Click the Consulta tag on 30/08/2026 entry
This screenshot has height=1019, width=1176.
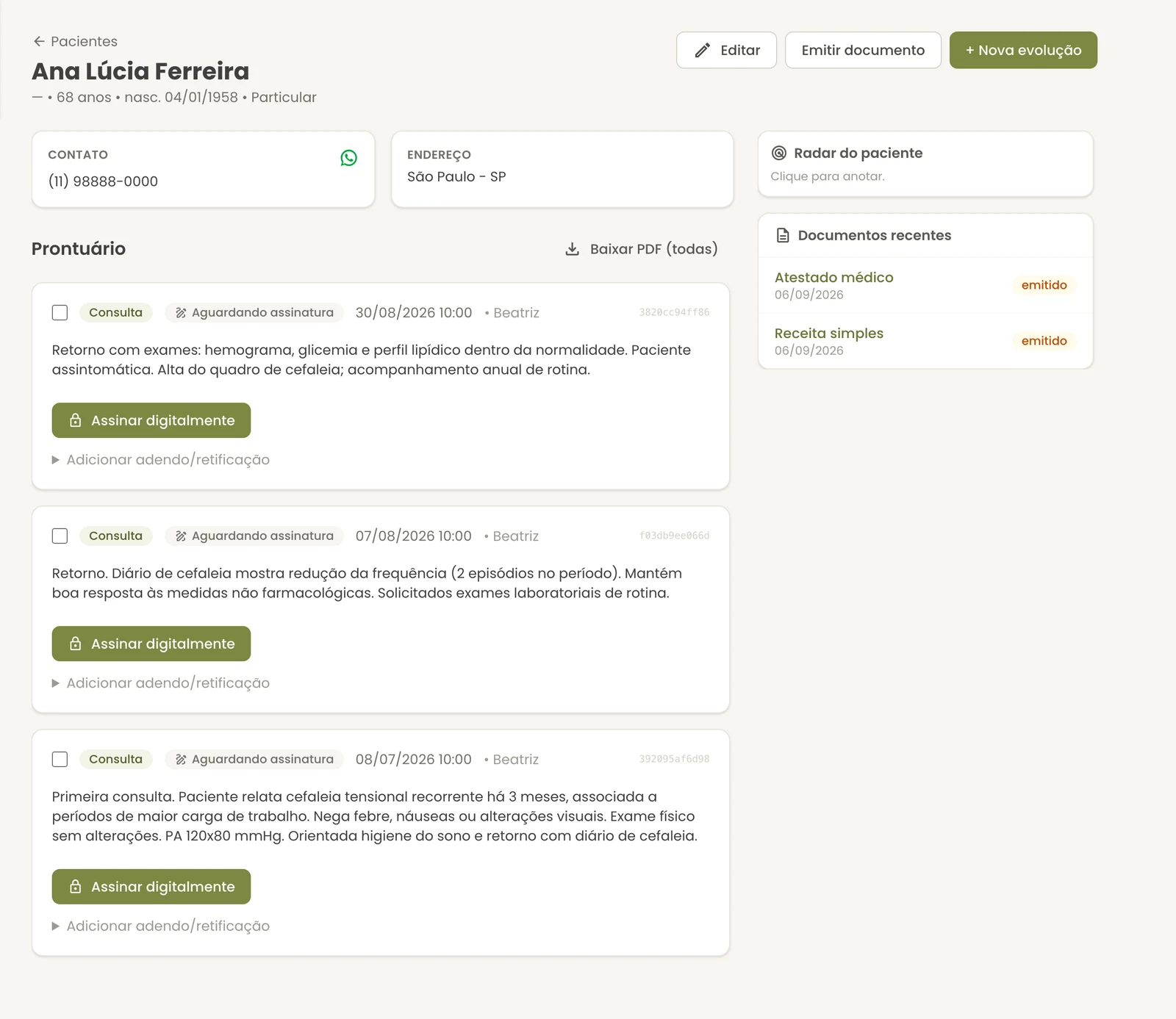[116, 313]
